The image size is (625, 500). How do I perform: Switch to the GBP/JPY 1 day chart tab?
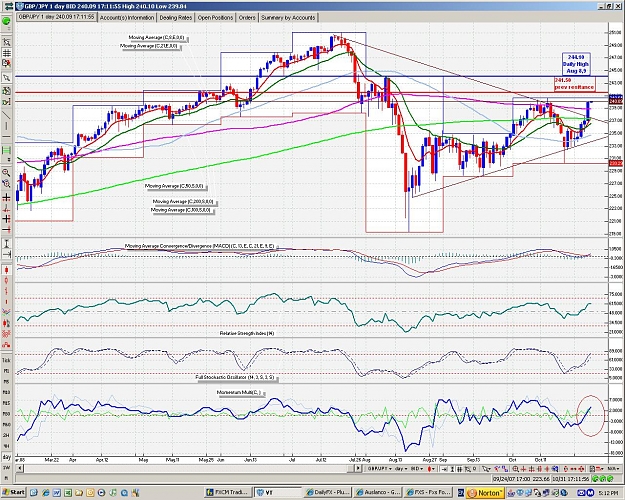tap(57, 17)
